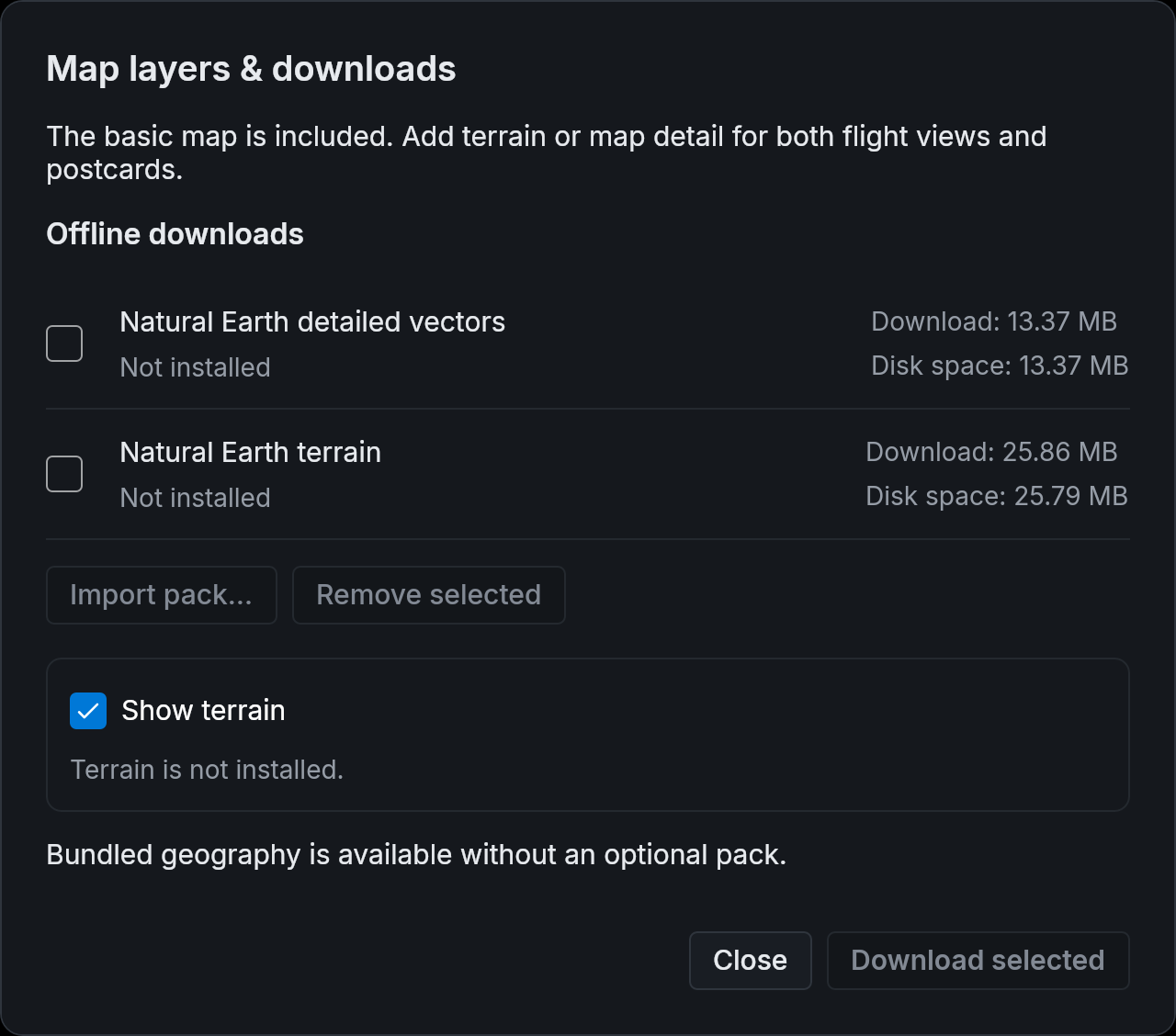Select the Natural Earth detailed vectors label
The width and height of the screenshot is (1176, 1036).
pyautogui.click(x=312, y=322)
